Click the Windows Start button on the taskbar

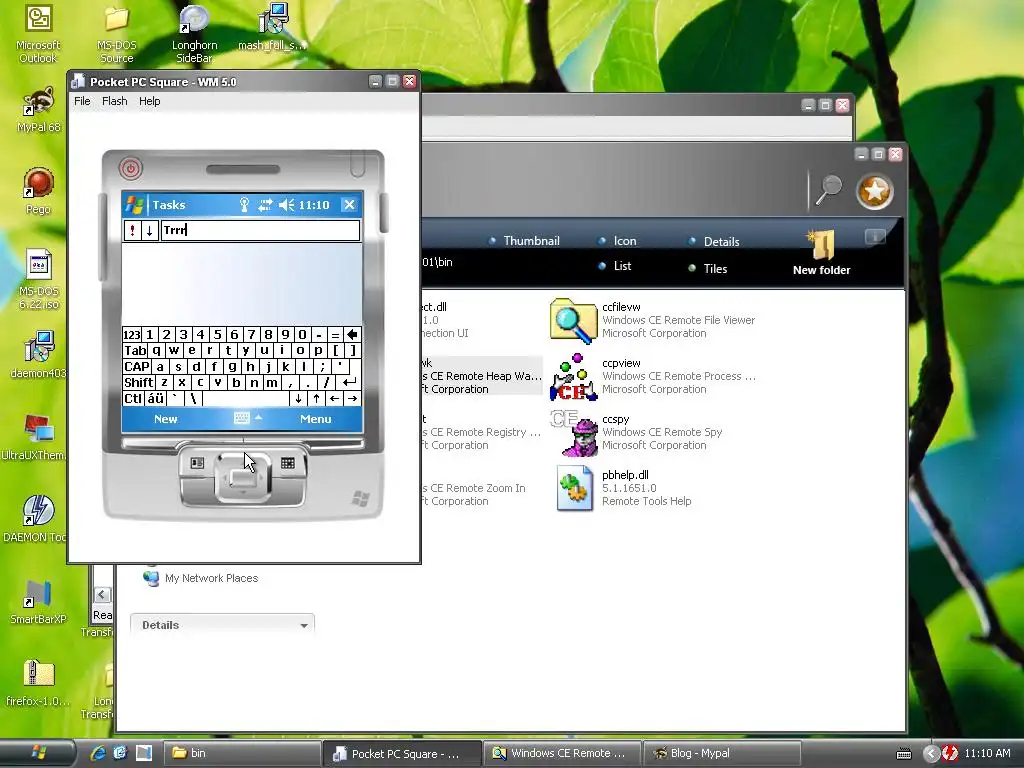[38, 753]
